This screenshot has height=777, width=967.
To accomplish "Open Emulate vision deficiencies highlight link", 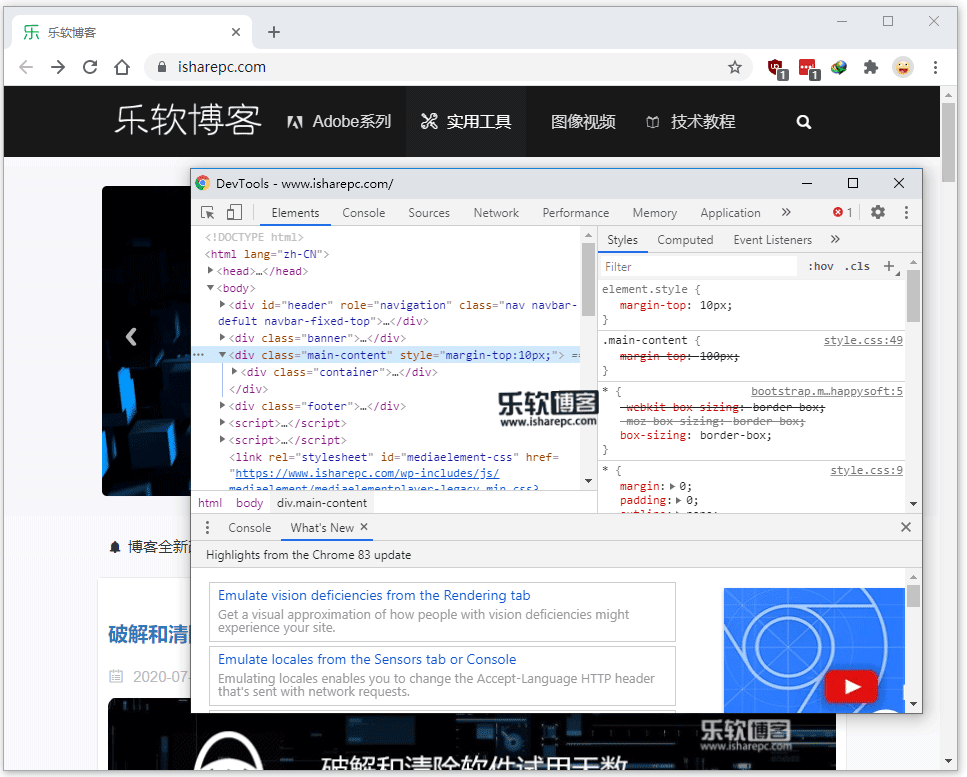I will [x=374, y=595].
